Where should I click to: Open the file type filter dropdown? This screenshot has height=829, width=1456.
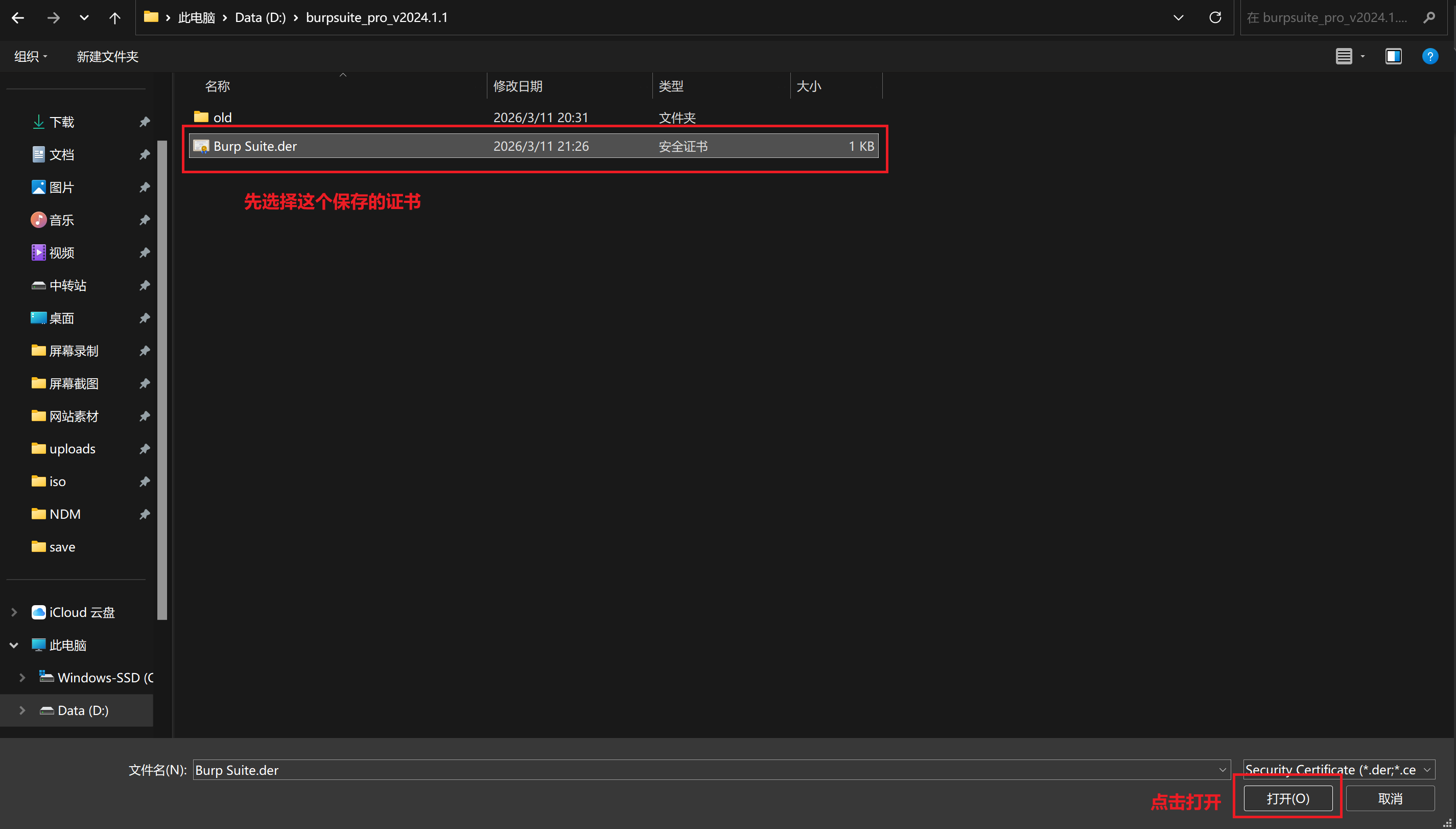tap(1339, 770)
